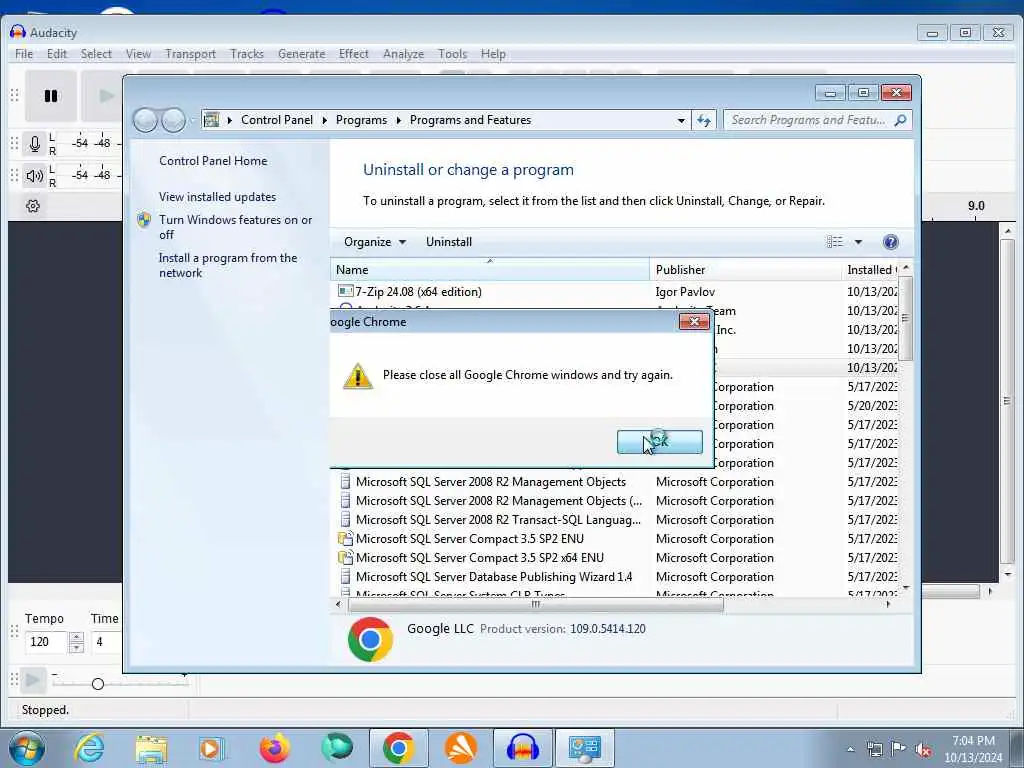Click the Google Chrome logo in details pane
1024x768 pixels.
370,639
